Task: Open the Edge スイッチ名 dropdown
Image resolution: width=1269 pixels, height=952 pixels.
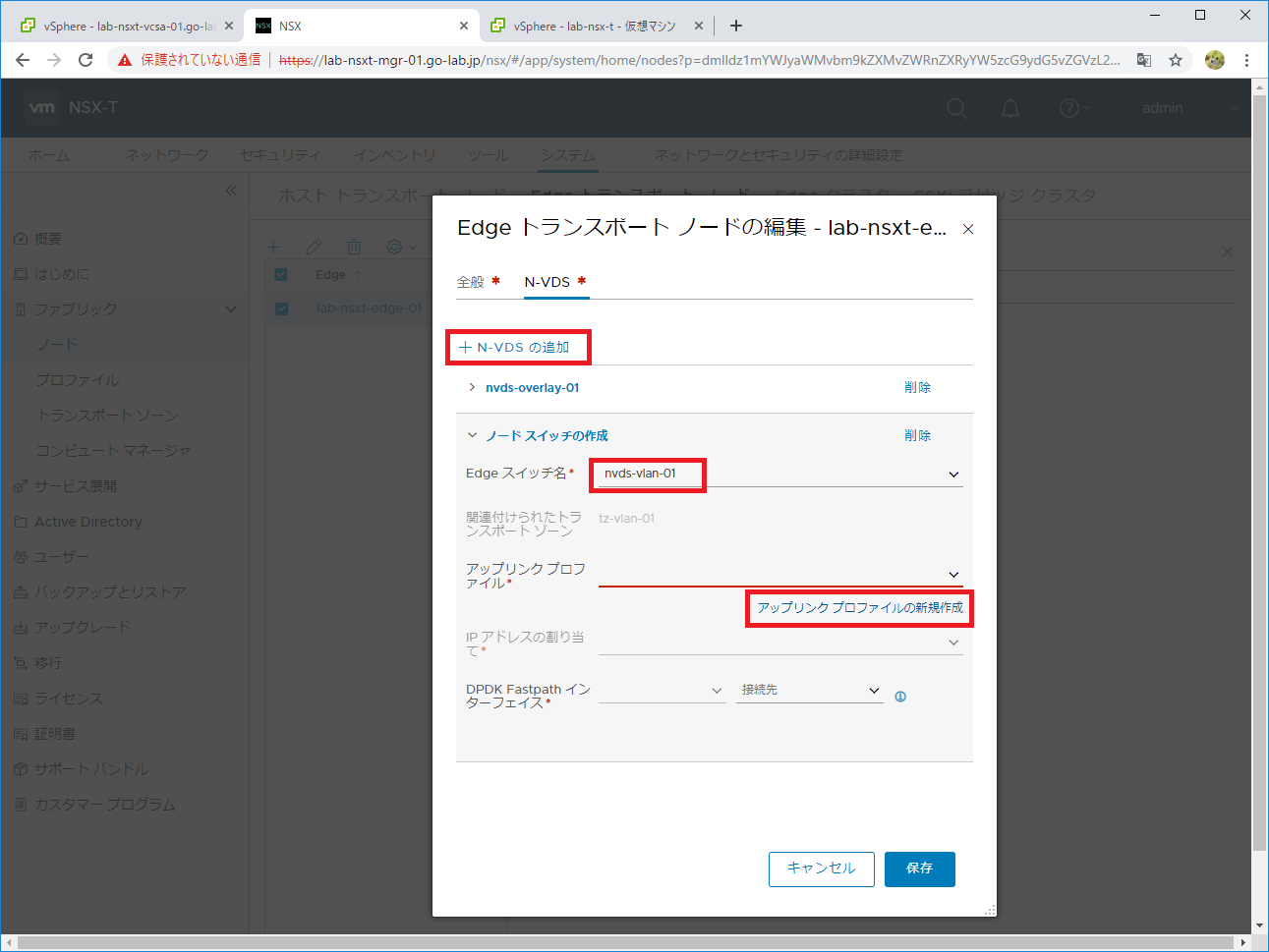Action: point(953,475)
